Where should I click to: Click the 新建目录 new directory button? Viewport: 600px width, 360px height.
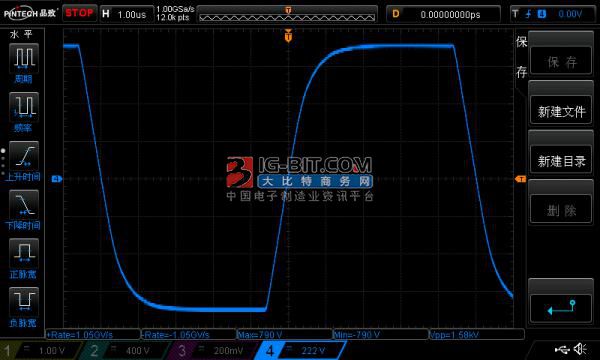click(561, 152)
